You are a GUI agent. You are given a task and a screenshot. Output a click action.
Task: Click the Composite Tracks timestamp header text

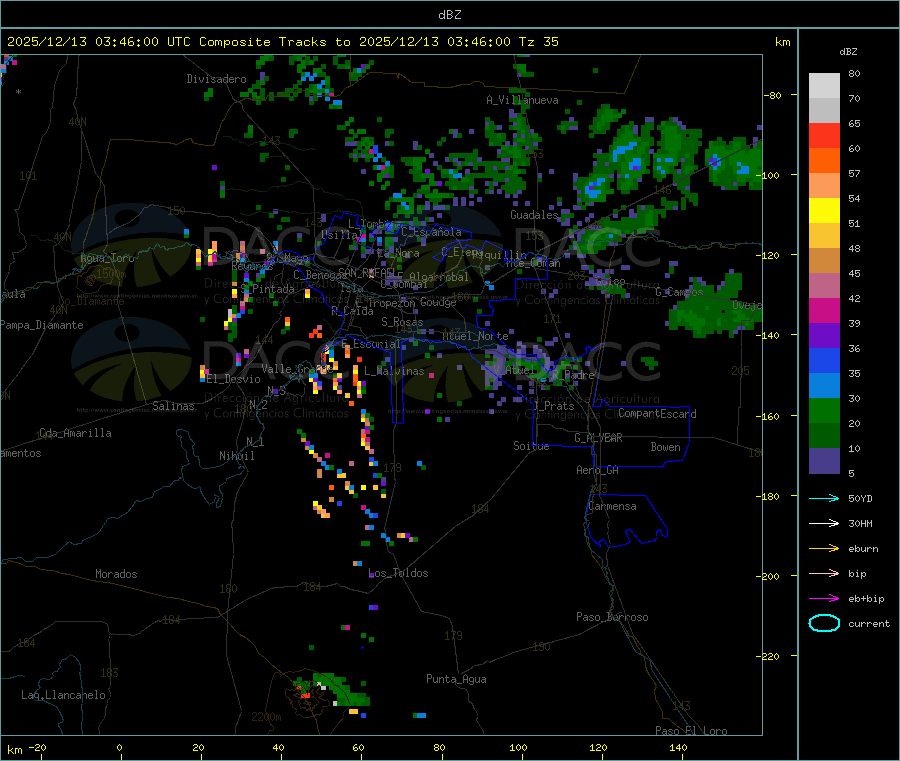coord(282,42)
